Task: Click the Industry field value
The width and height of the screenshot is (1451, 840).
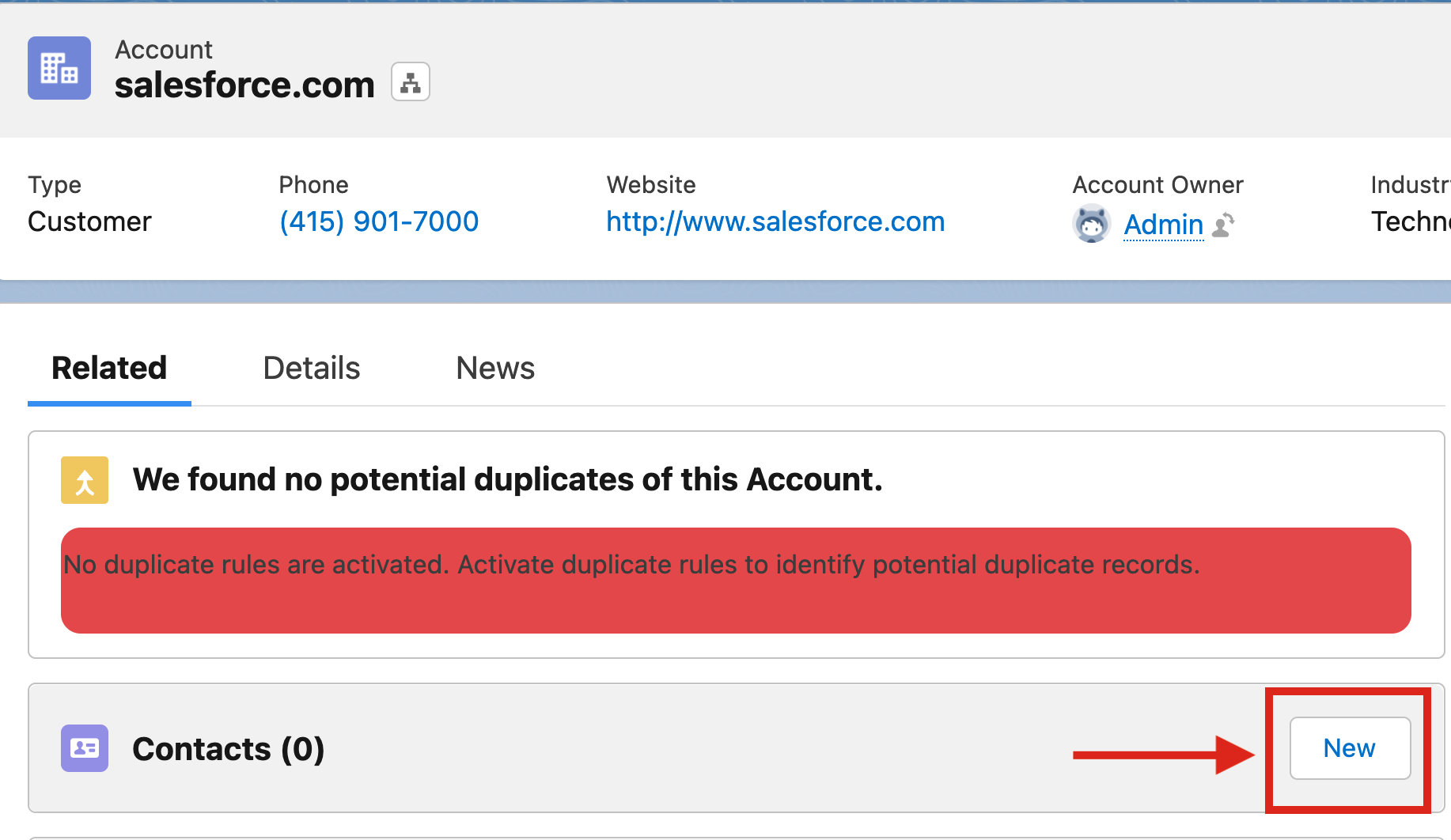Action: click(1410, 221)
